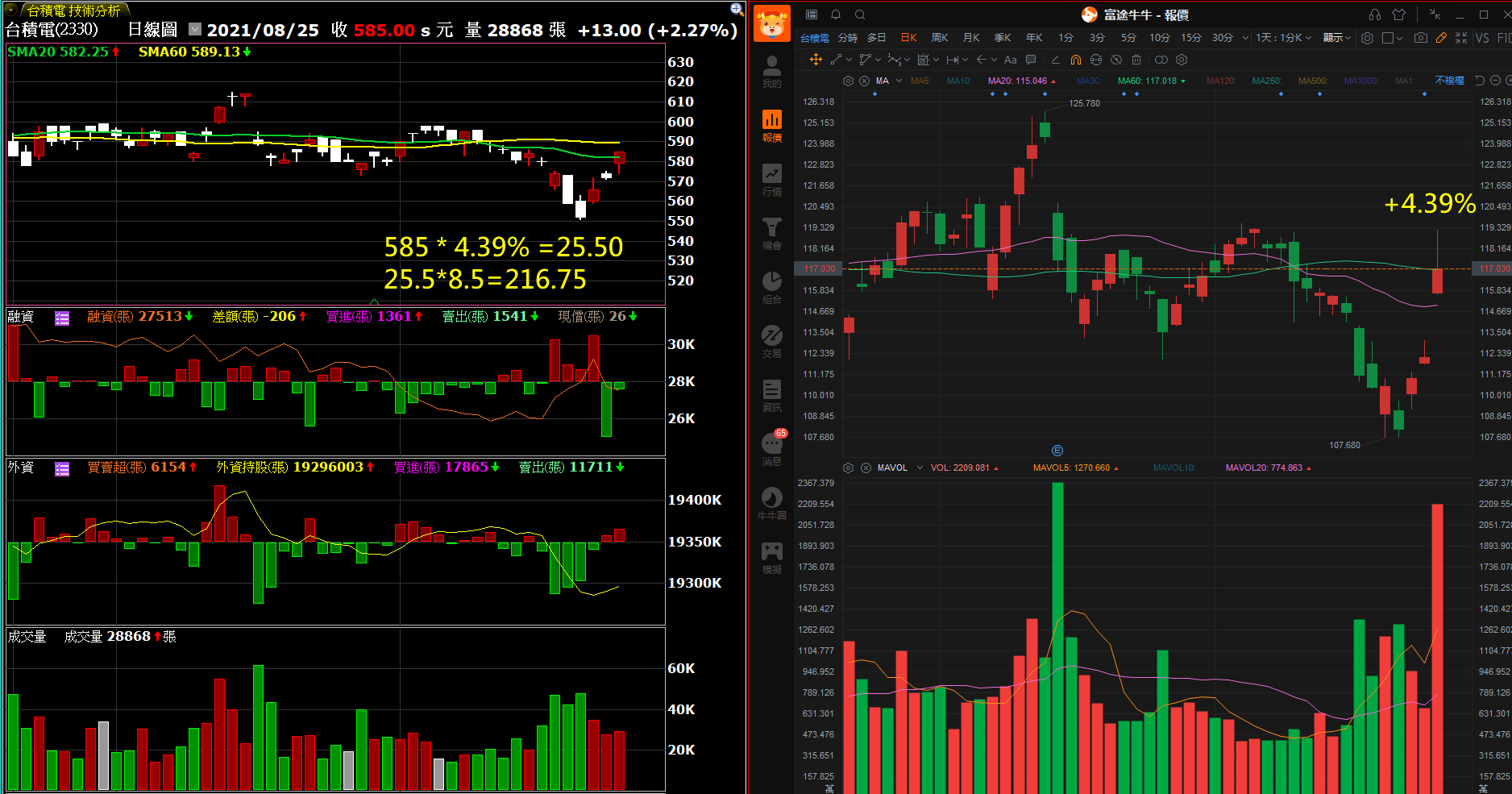Select the text Aa drawing tool
Viewport: 1512px width, 794px height.
tap(1010, 60)
